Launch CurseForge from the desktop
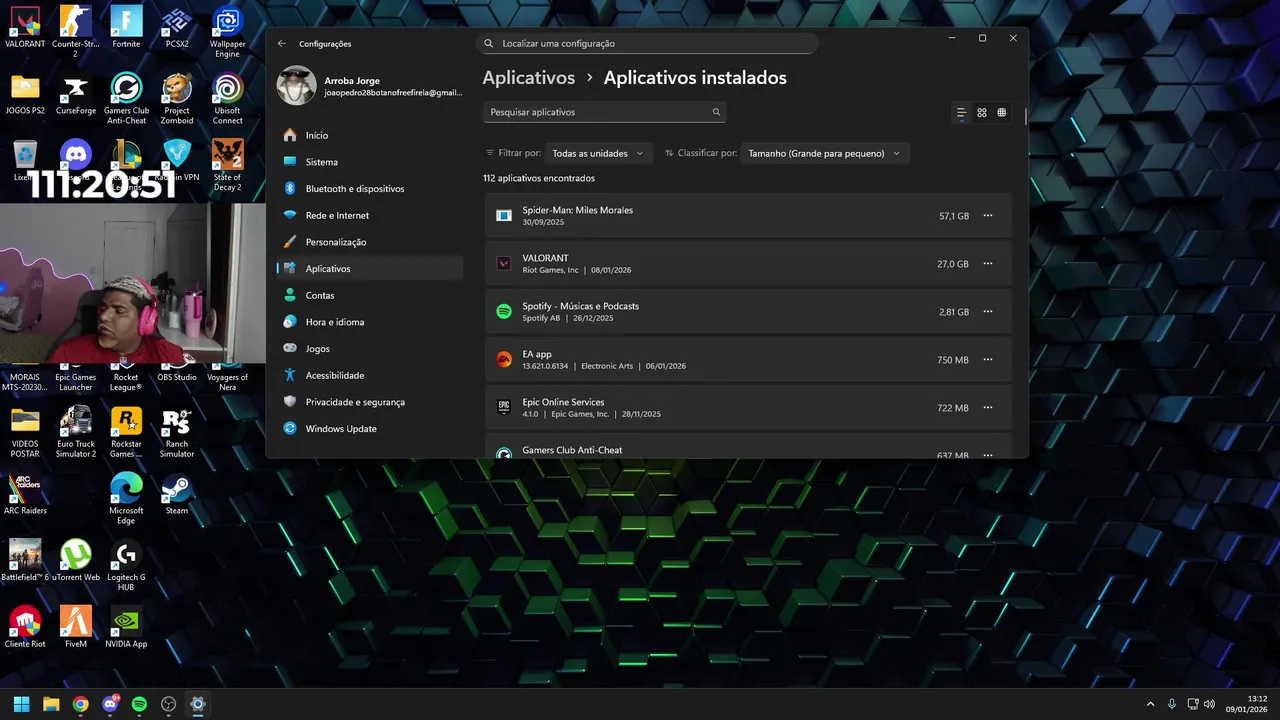This screenshot has width=1280, height=720. coord(75,95)
